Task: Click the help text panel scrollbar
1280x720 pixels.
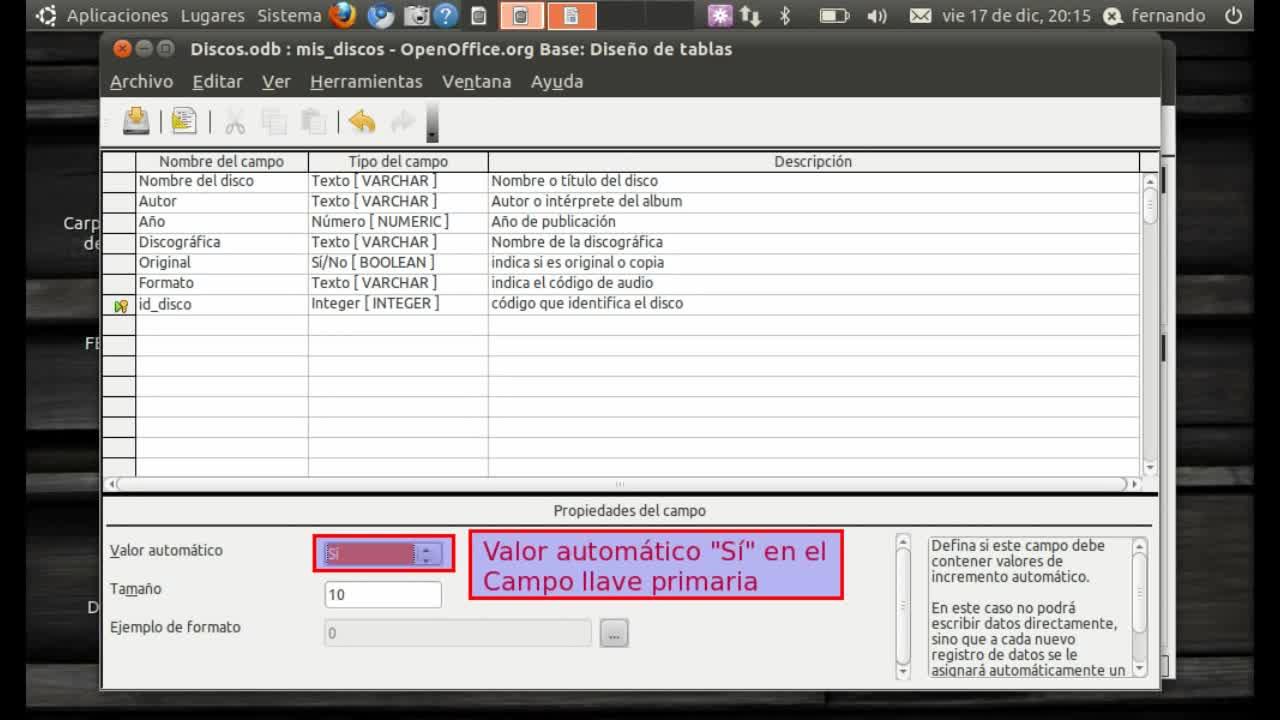Action: click(1139, 607)
